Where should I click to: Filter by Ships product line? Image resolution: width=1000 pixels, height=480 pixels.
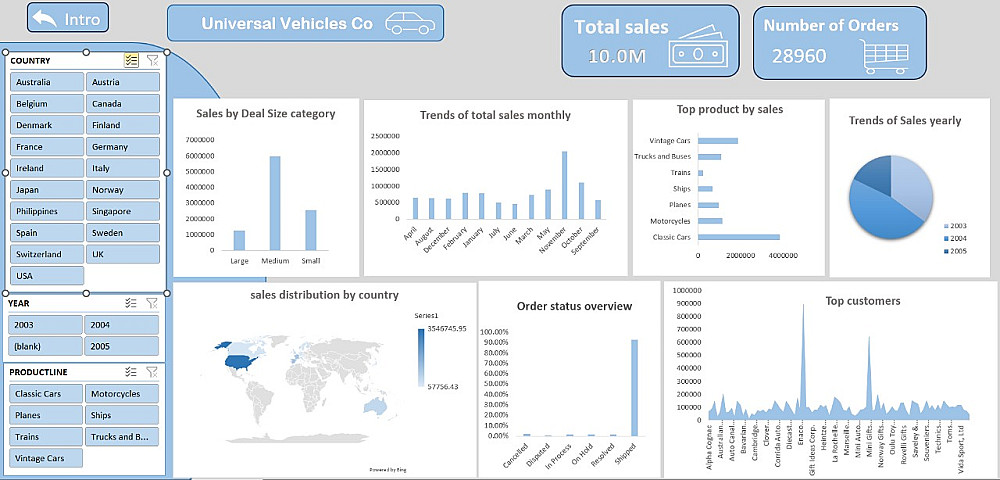click(121, 416)
